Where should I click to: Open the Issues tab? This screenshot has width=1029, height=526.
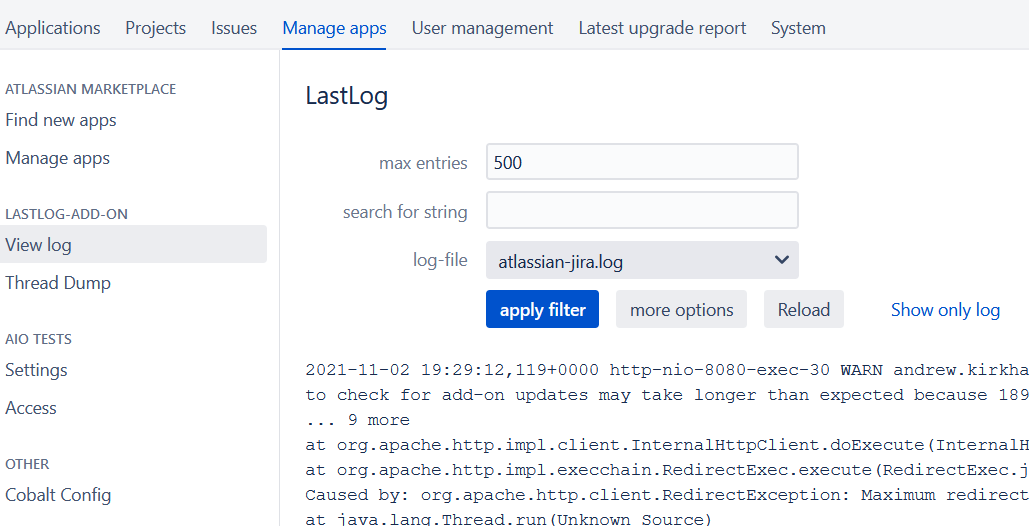click(x=234, y=28)
